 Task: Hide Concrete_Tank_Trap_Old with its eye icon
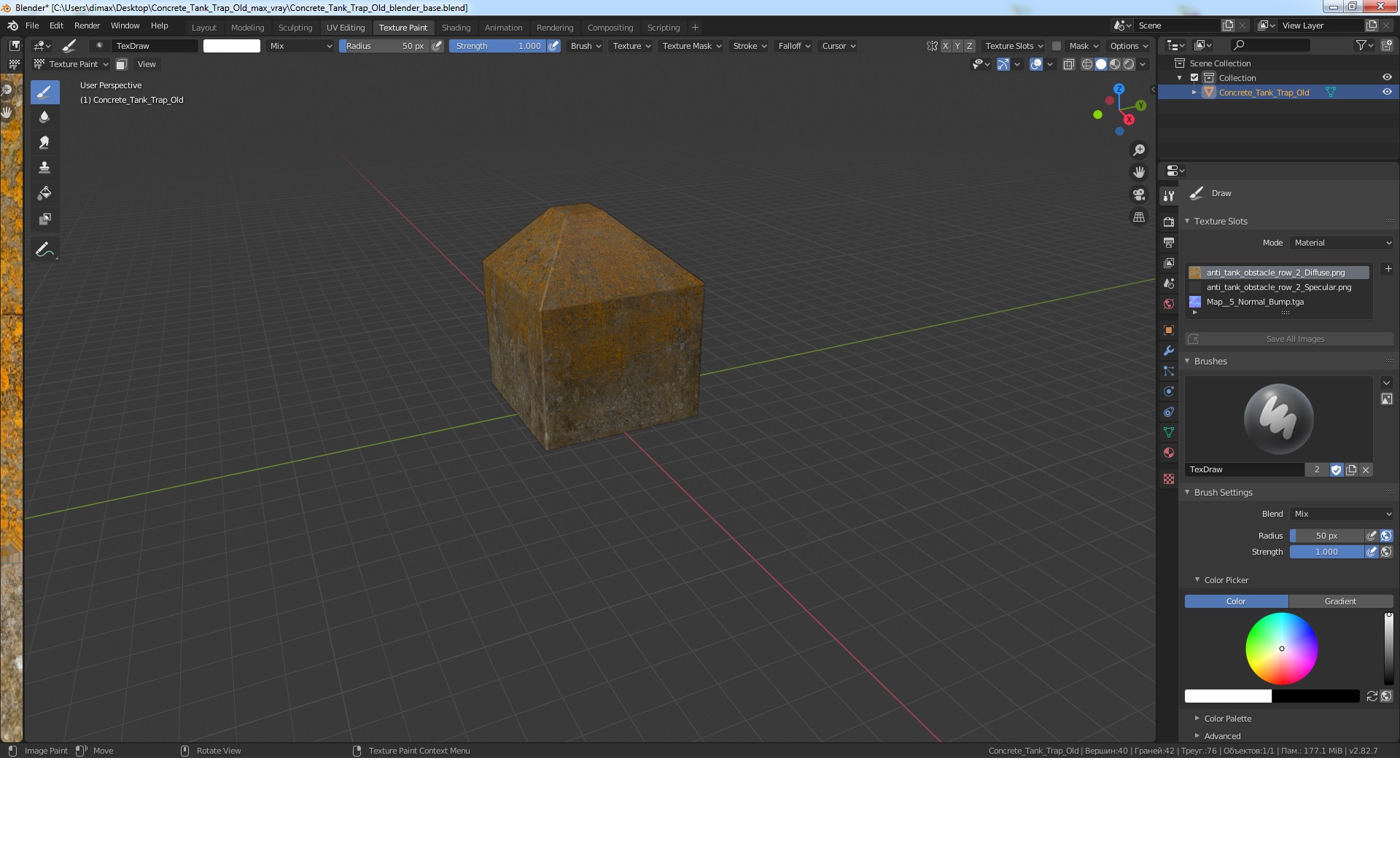pyautogui.click(x=1387, y=92)
